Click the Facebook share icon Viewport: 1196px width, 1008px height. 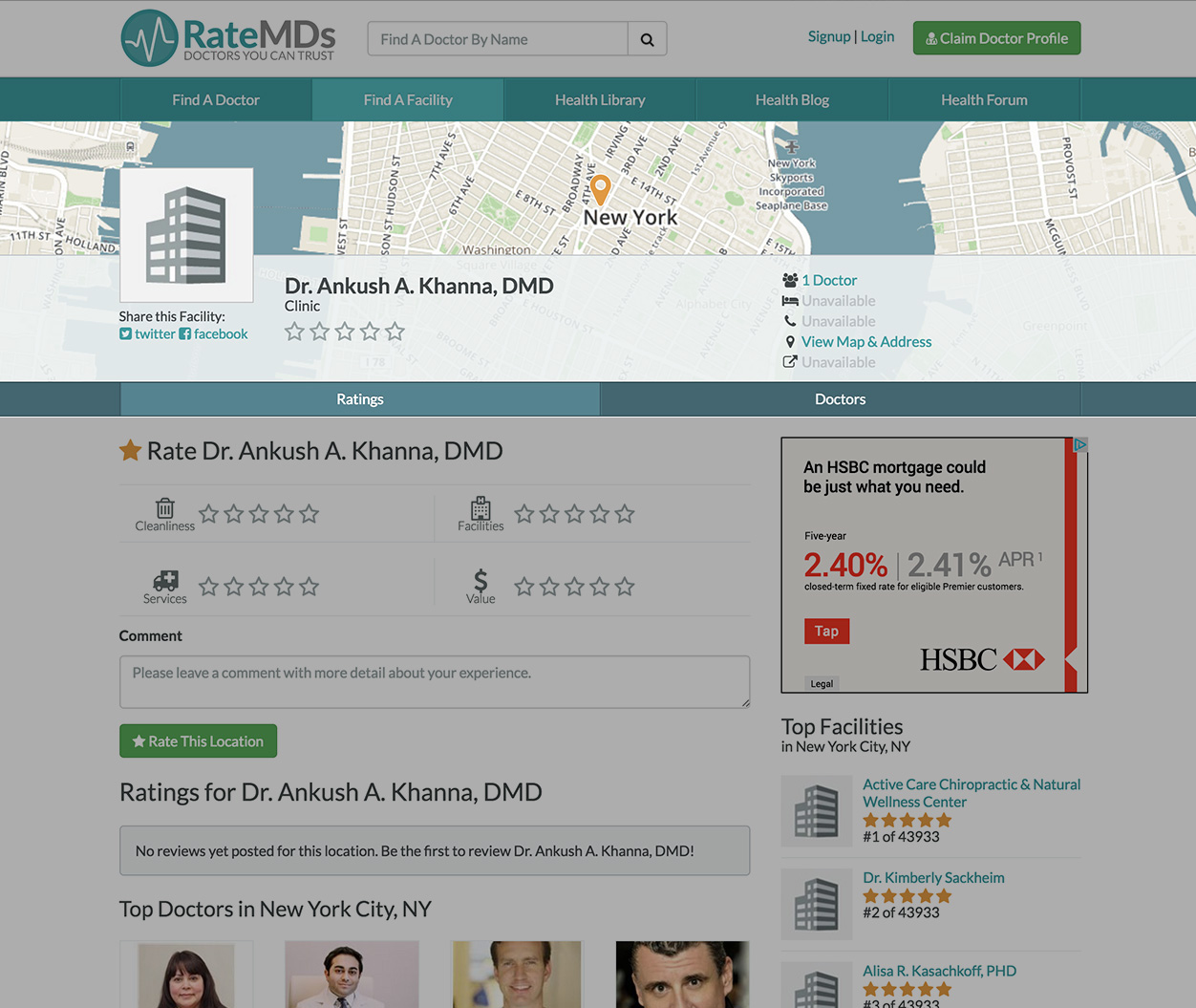[x=185, y=334]
